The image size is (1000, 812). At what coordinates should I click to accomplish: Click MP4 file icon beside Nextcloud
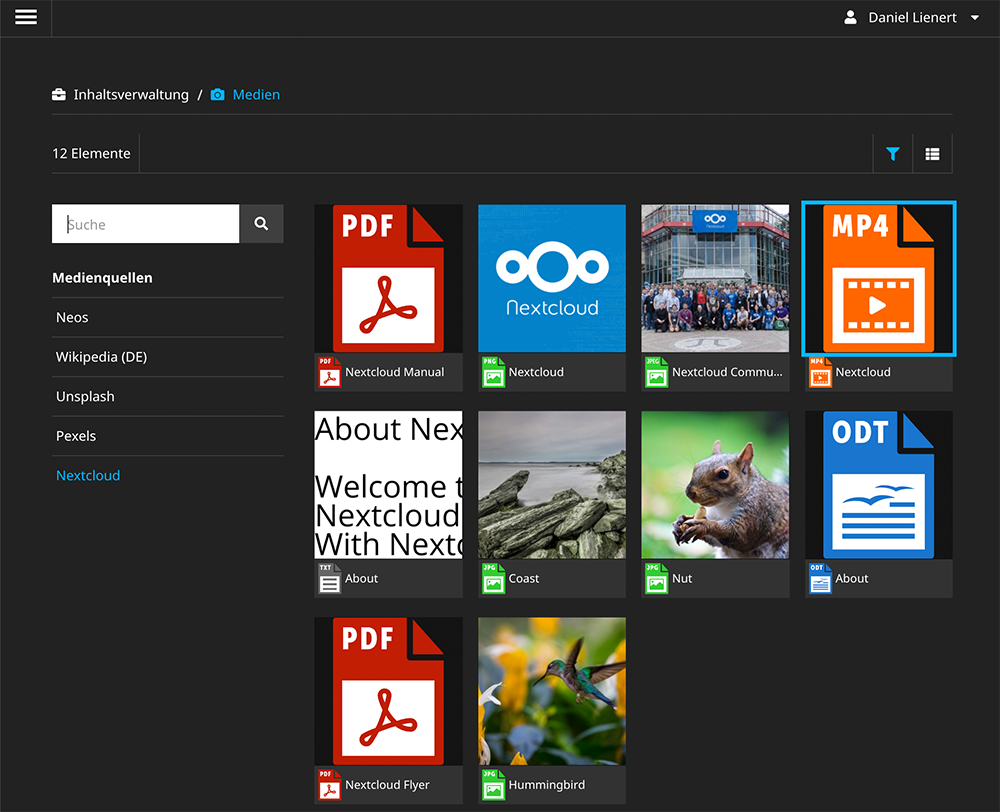tap(820, 373)
